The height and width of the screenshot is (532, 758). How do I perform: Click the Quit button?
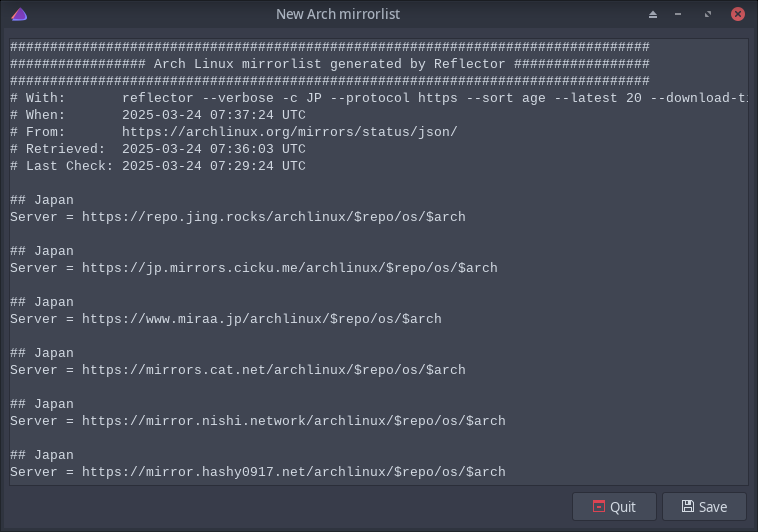pos(614,506)
